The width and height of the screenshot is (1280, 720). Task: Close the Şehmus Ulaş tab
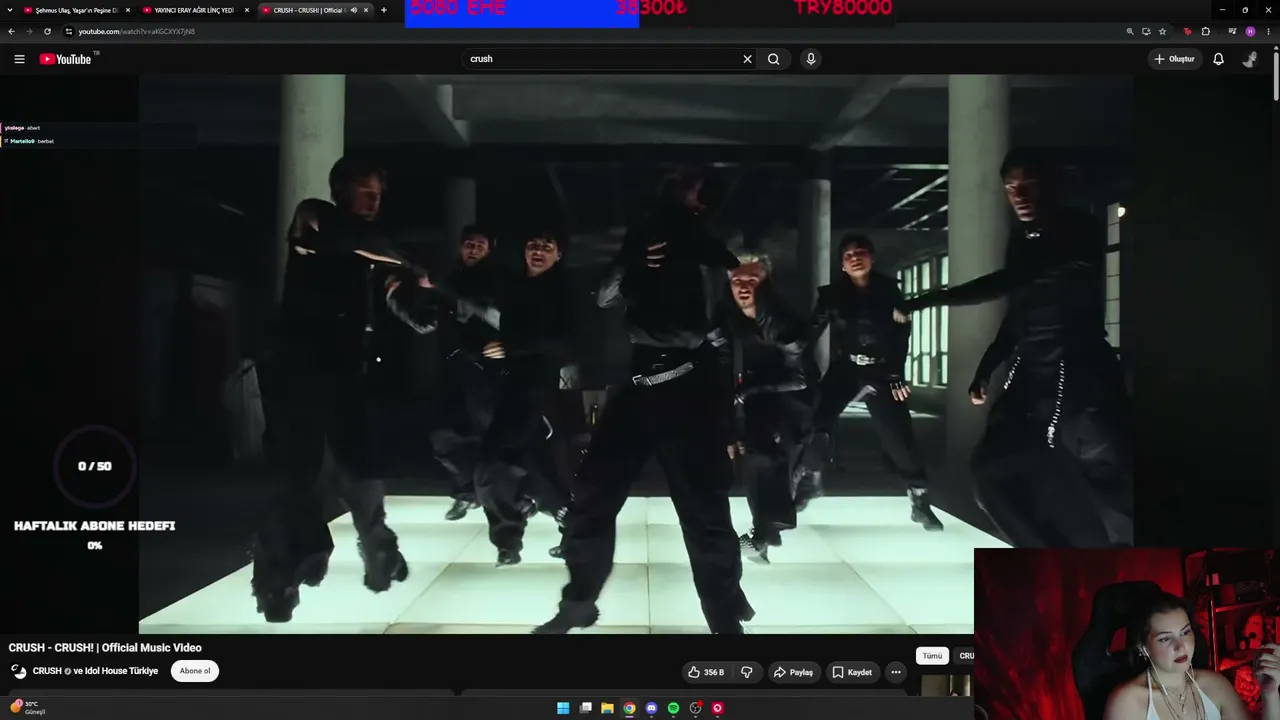pyautogui.click(x=128, y=10)
